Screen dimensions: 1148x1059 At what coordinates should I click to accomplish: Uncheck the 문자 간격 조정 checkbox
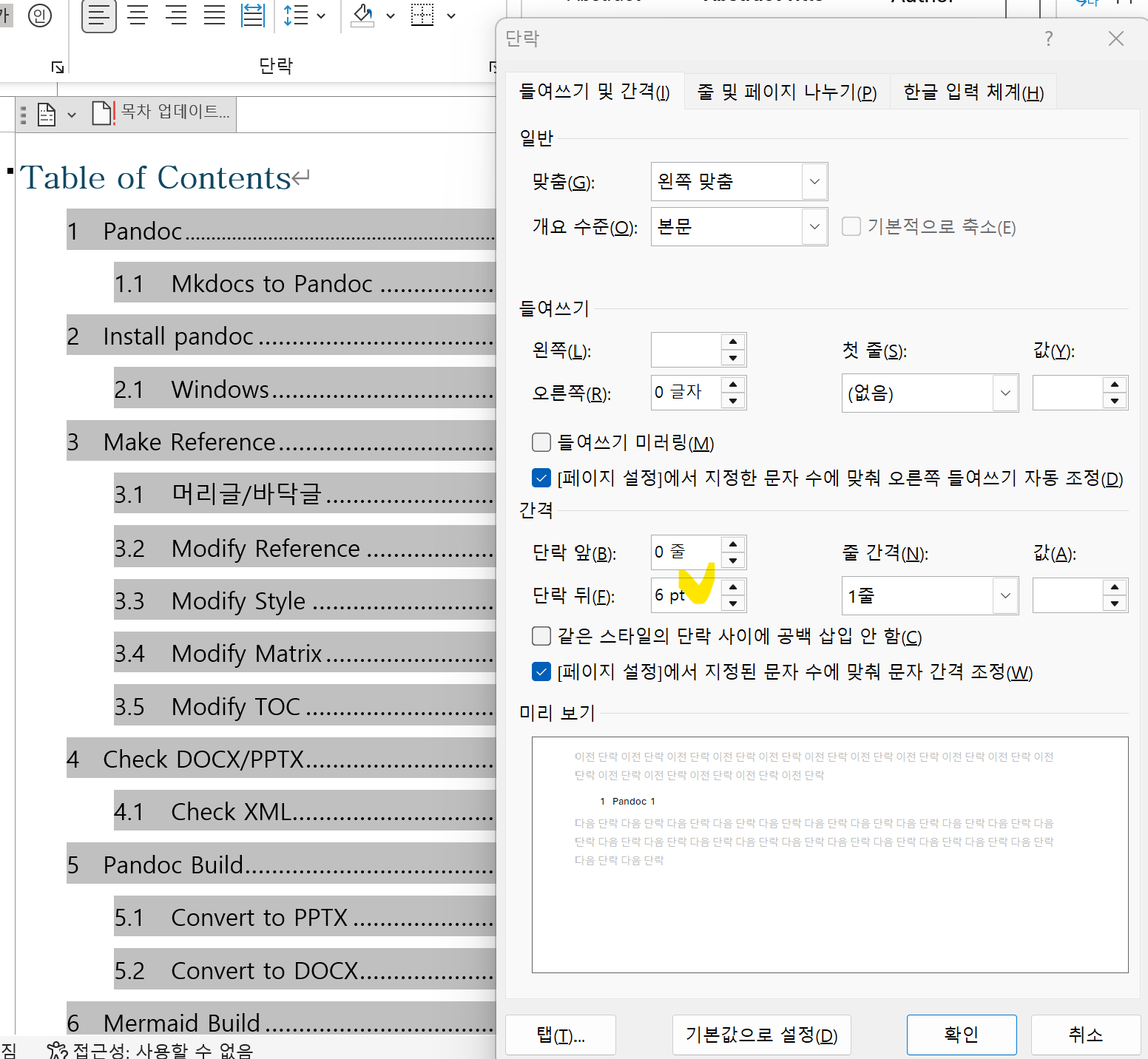[541, 671]
